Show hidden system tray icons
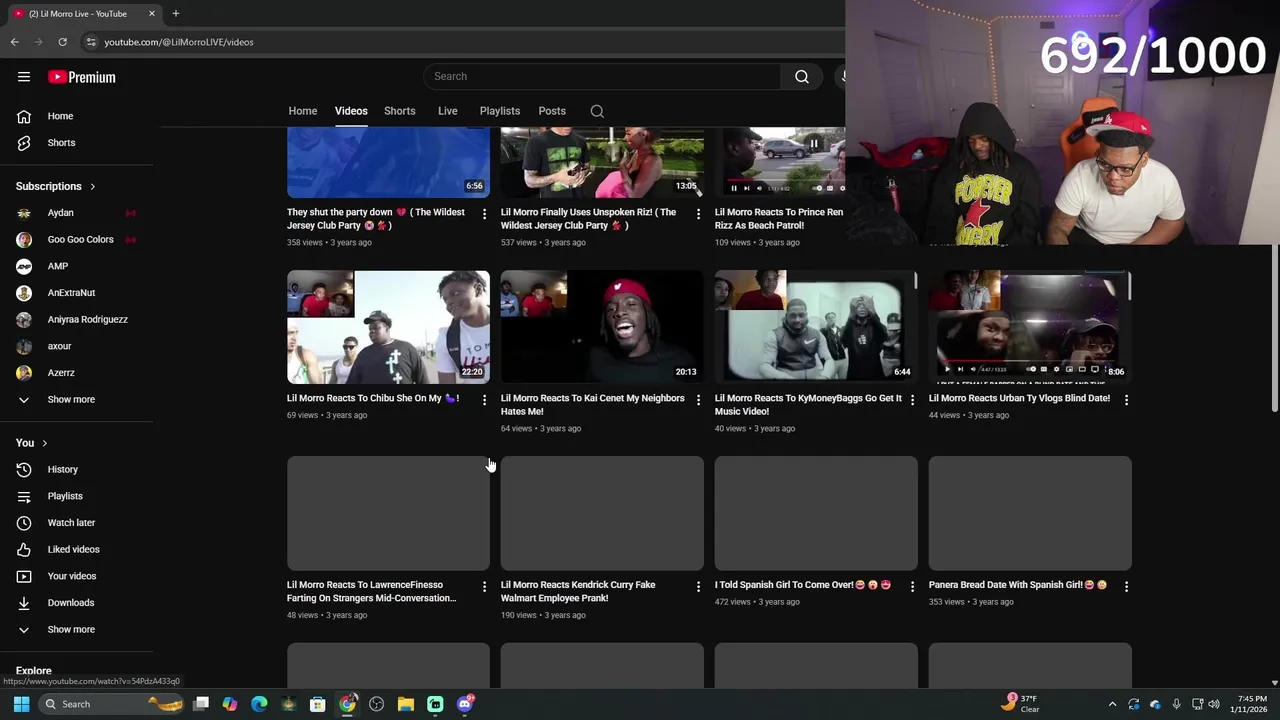The image size is (1280, 720). pyautogui.click(x=1112, y=704)
